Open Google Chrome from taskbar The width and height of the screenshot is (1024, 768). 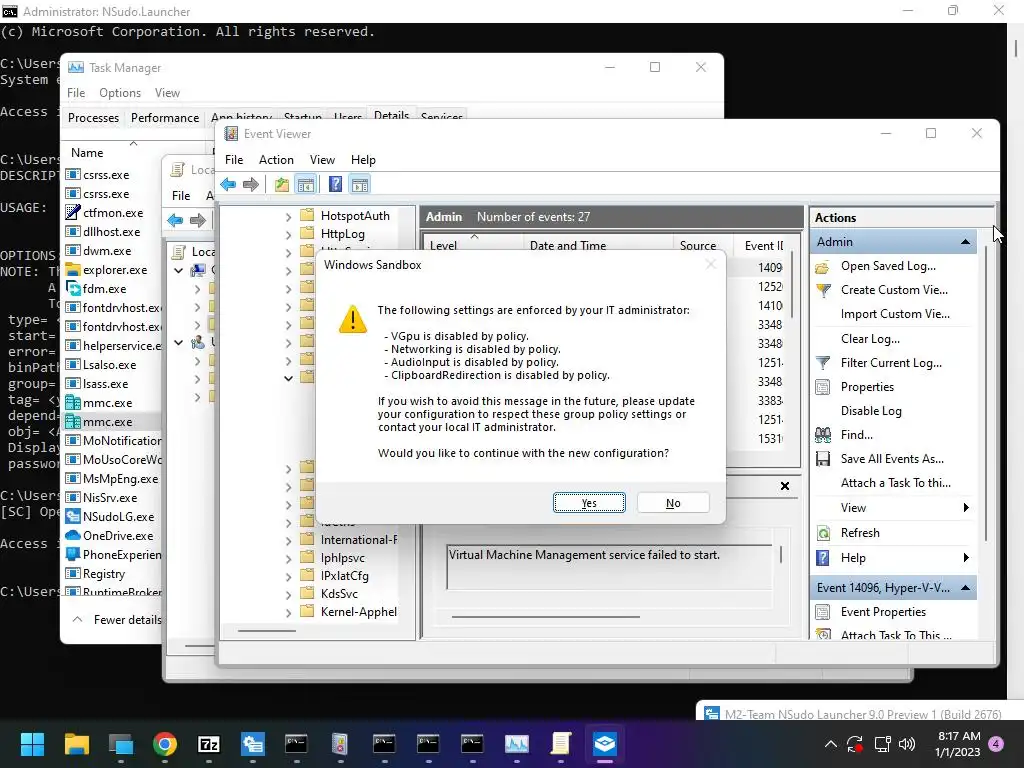(x=165, y=744)
